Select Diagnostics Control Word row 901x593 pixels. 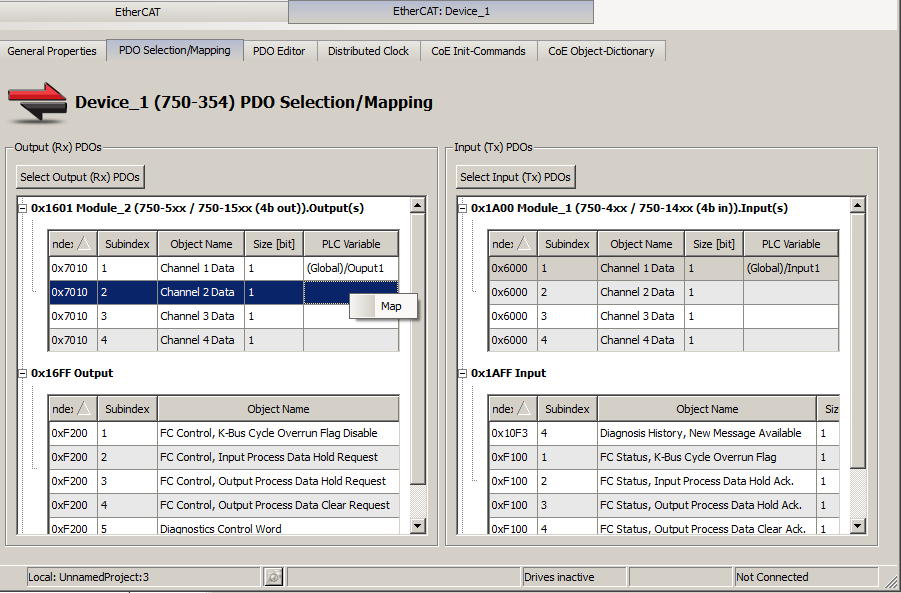224,527
